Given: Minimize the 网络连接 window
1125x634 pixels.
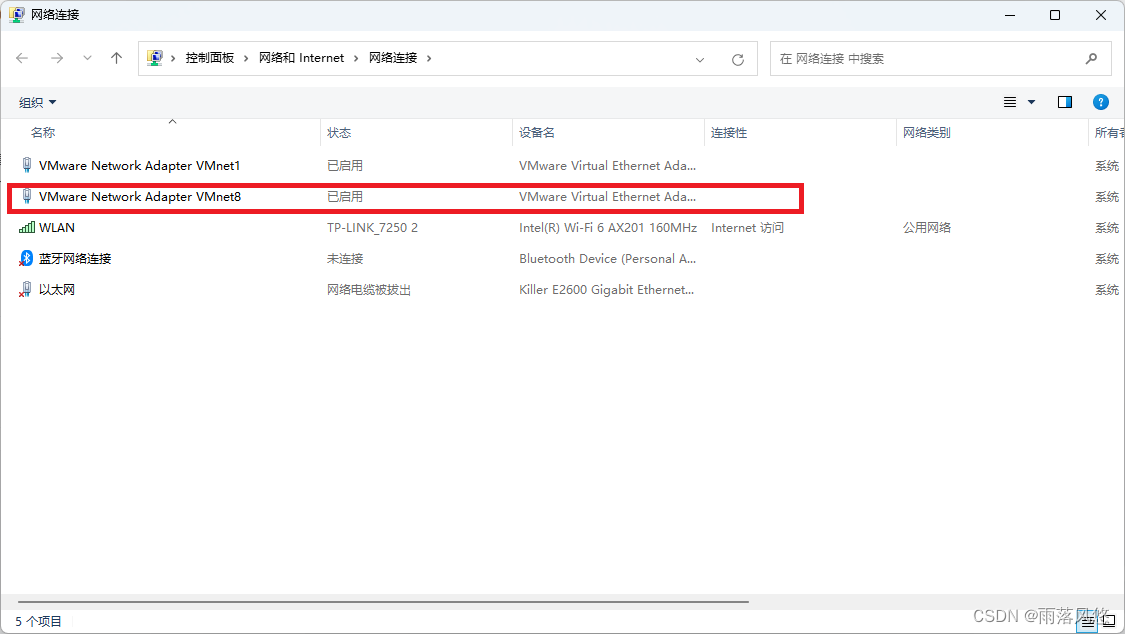Looking at the screenshot, I should click(1009, 15).
